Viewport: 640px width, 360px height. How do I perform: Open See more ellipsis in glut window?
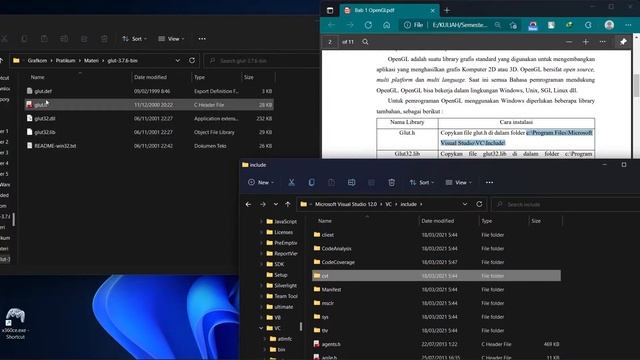click(202, 39)
